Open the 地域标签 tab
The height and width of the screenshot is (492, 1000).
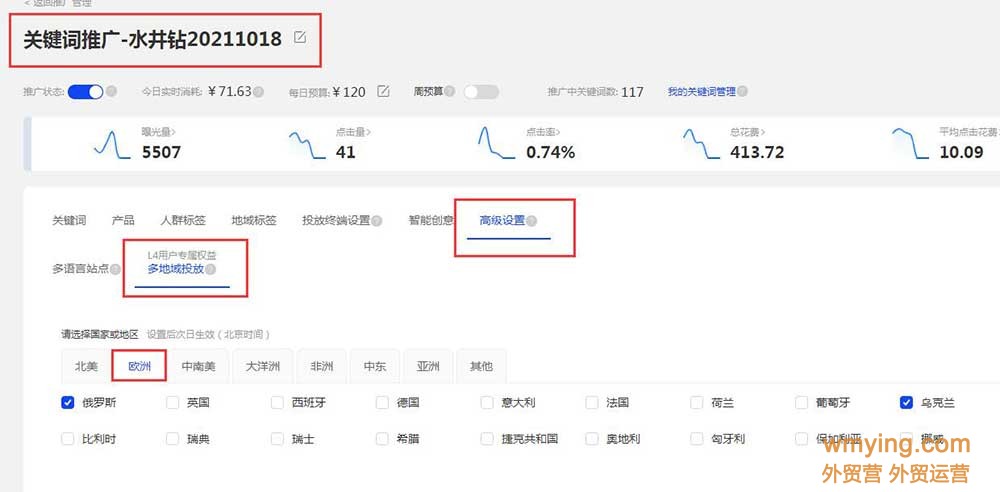(x=254, y=221)
